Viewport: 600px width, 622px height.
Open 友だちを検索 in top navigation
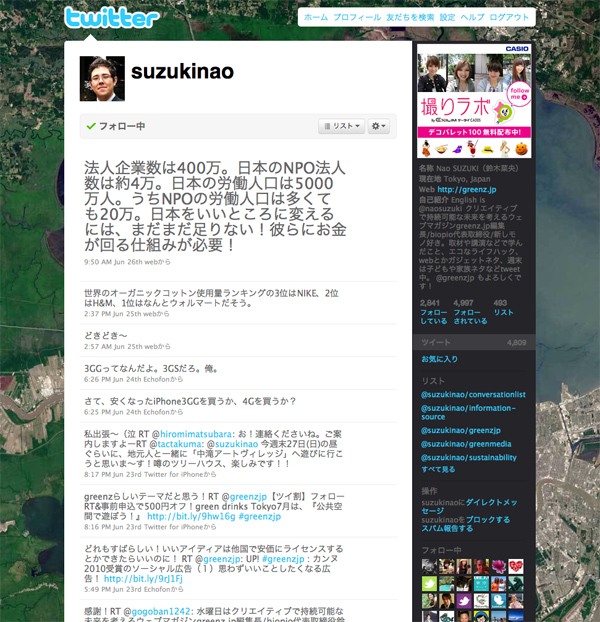tap(410, 17)
